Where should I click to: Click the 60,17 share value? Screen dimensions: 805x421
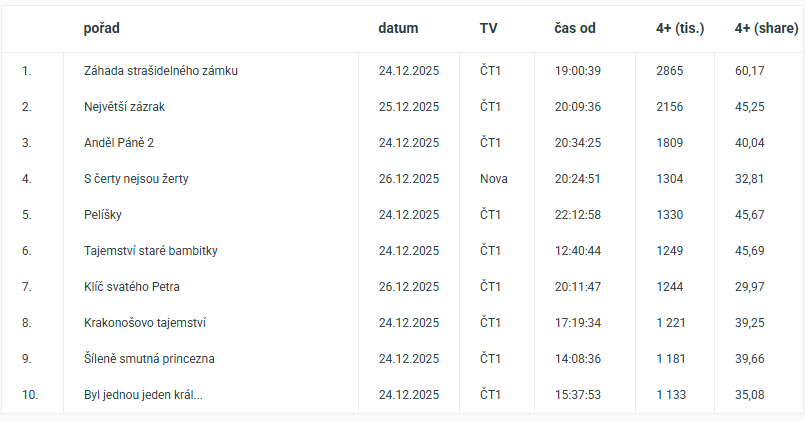click(x=750, y=71)
